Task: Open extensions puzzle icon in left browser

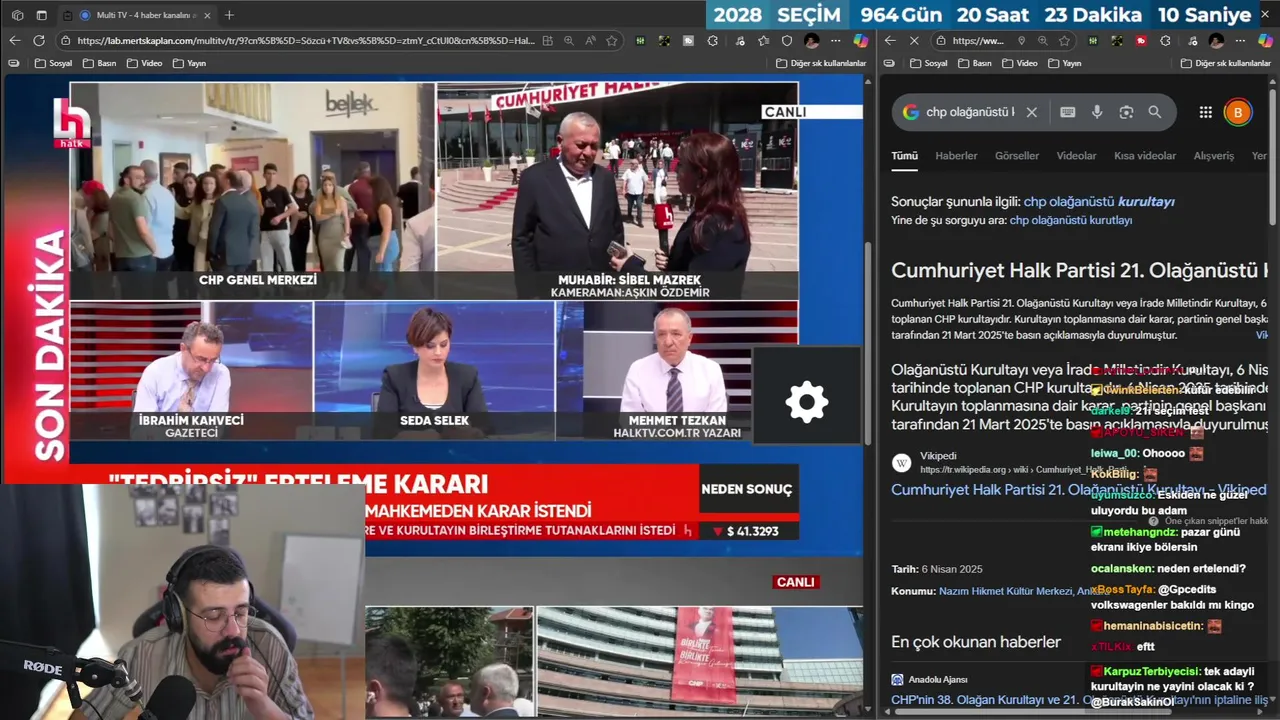Action: click(x=712, y=41)
